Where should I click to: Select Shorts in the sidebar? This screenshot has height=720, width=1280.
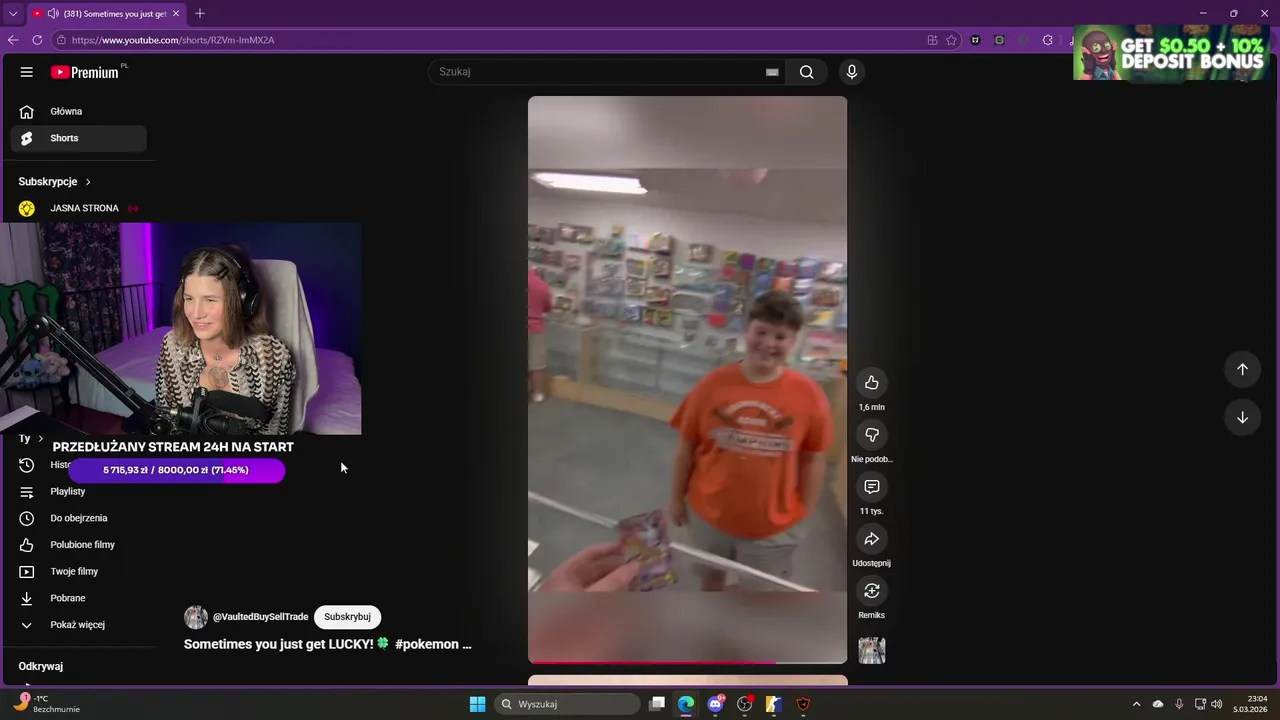(x=78, y=138)
